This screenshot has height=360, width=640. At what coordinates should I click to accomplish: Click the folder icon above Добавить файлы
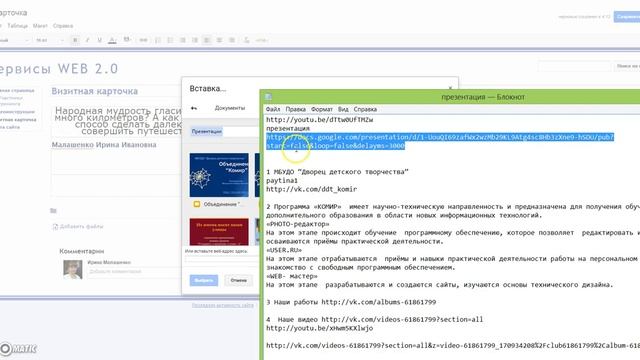click(x=53, y=211)
